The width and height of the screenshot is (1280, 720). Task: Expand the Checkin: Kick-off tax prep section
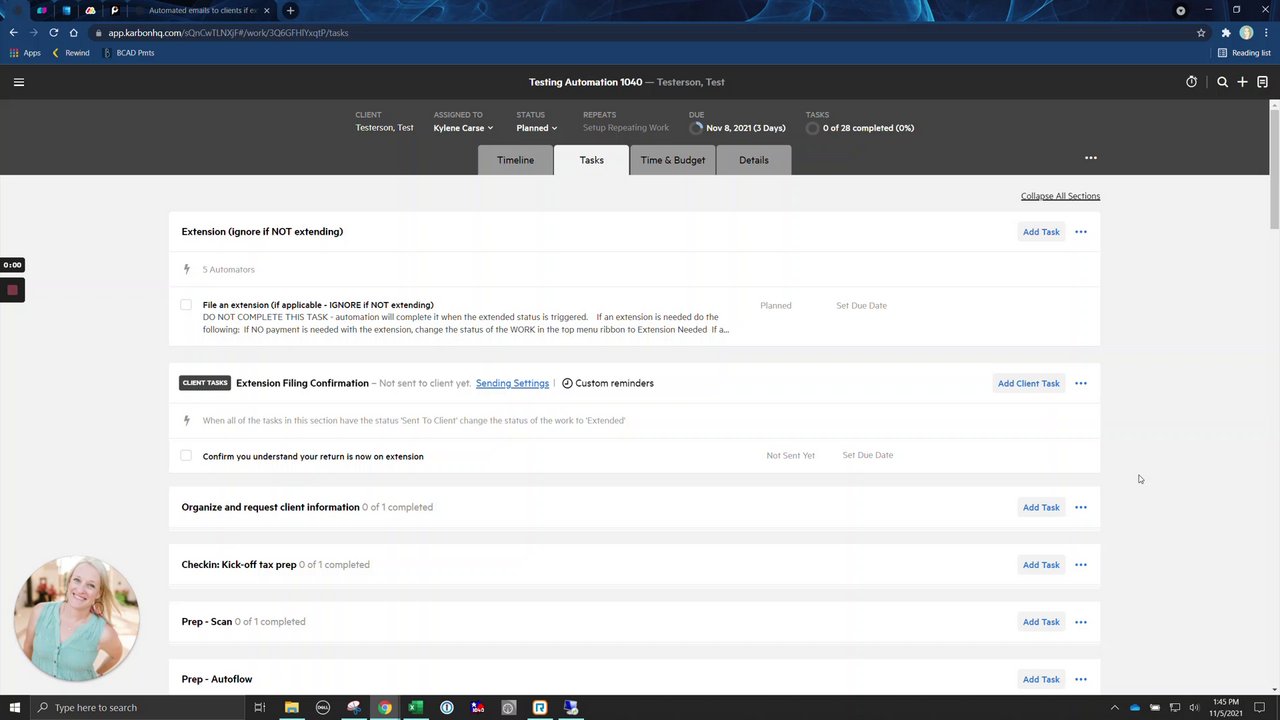click(239, 565)
